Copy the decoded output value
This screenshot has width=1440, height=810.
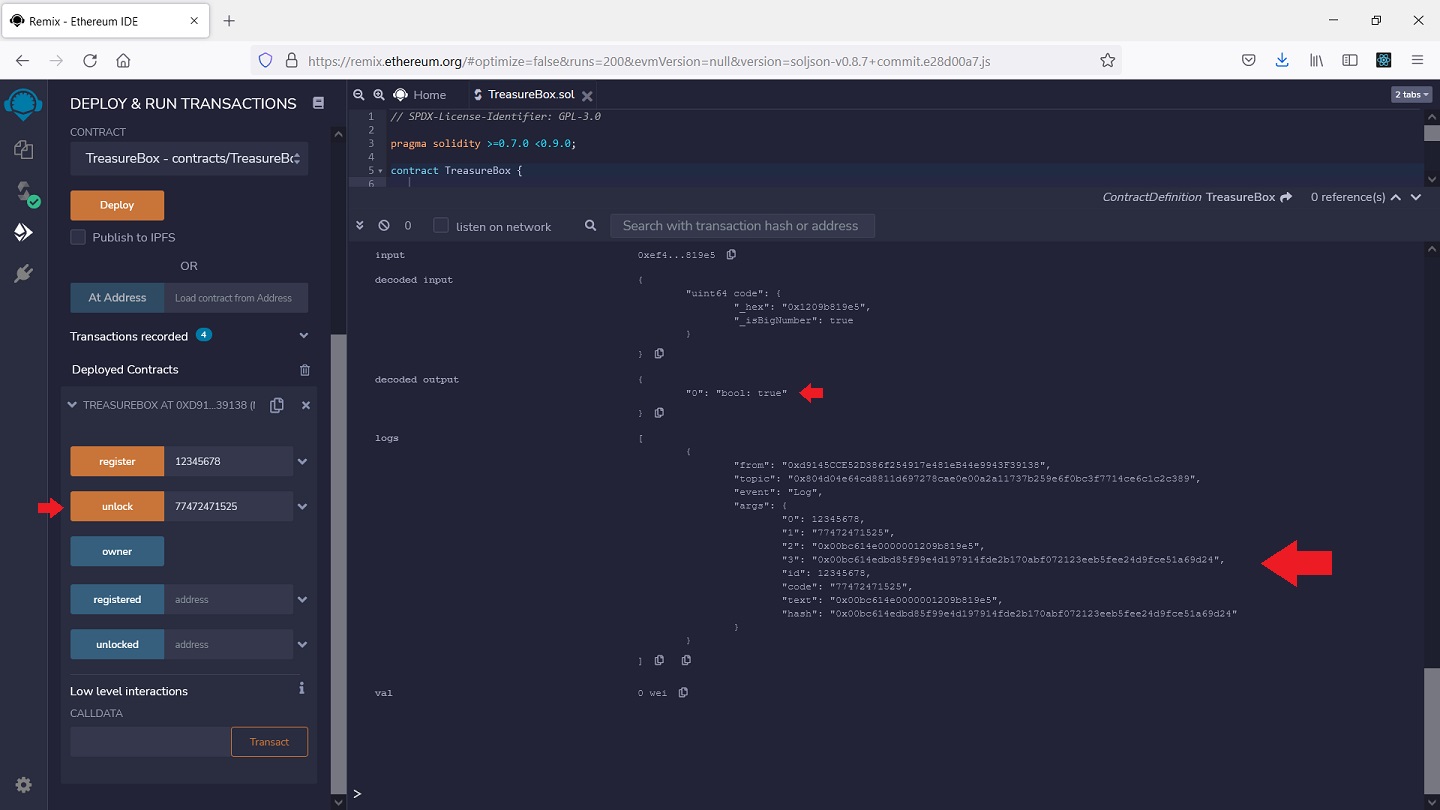659,413
